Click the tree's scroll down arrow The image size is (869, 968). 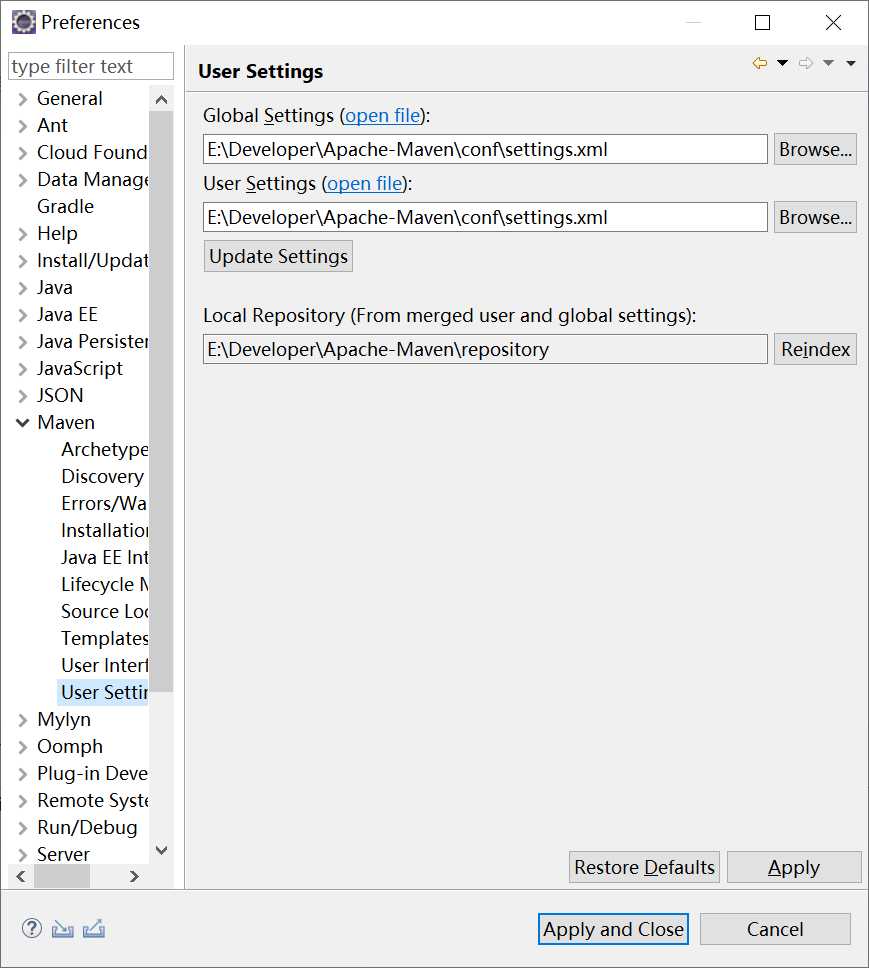pyautogui.click(x=161, y=851)
